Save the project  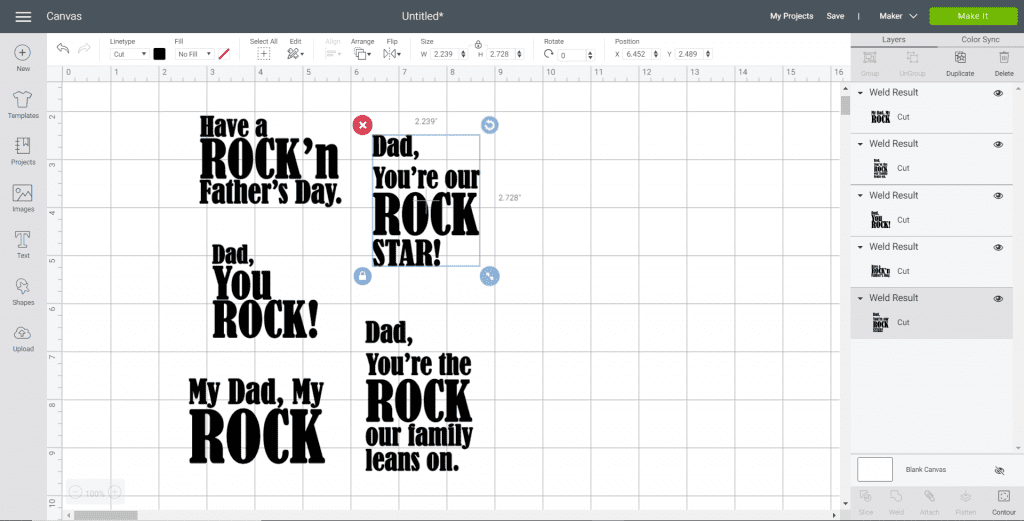[835, 16]
